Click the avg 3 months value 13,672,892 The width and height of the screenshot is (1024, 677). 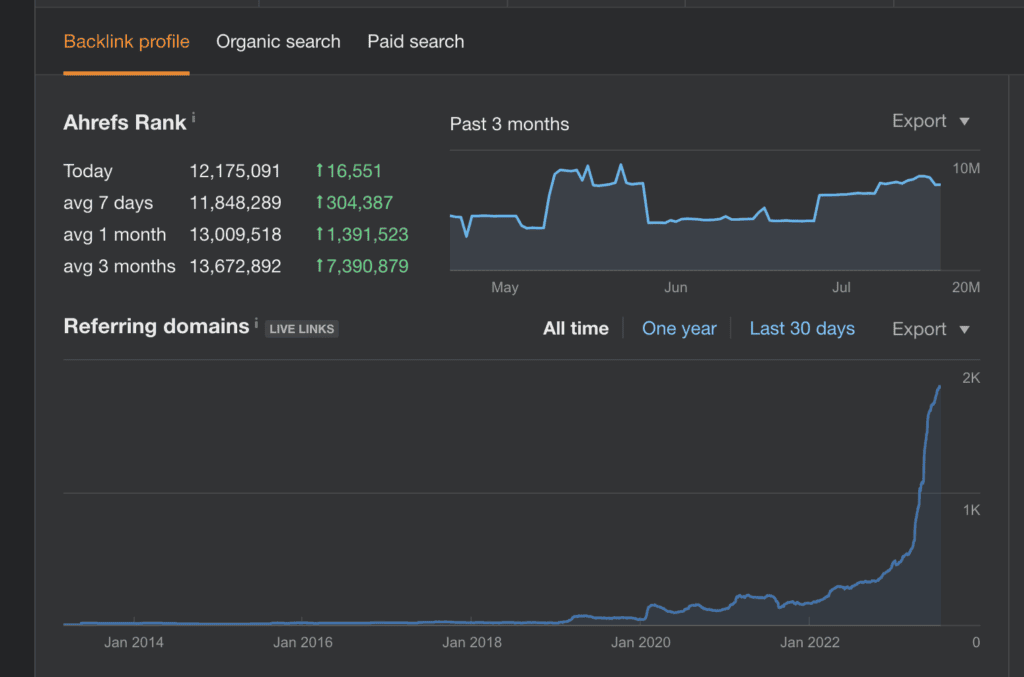pos(235,266)
